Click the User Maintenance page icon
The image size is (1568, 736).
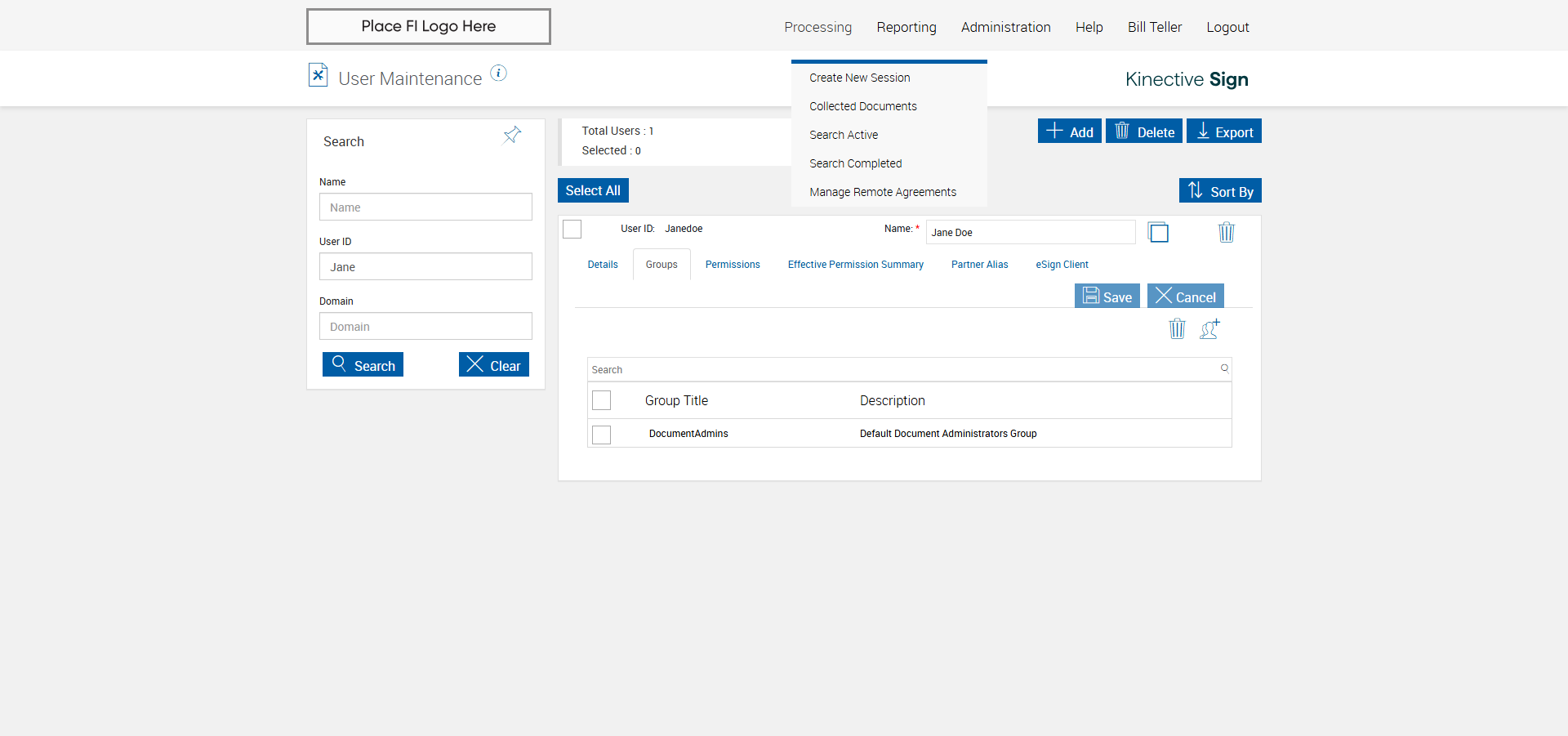318,75
